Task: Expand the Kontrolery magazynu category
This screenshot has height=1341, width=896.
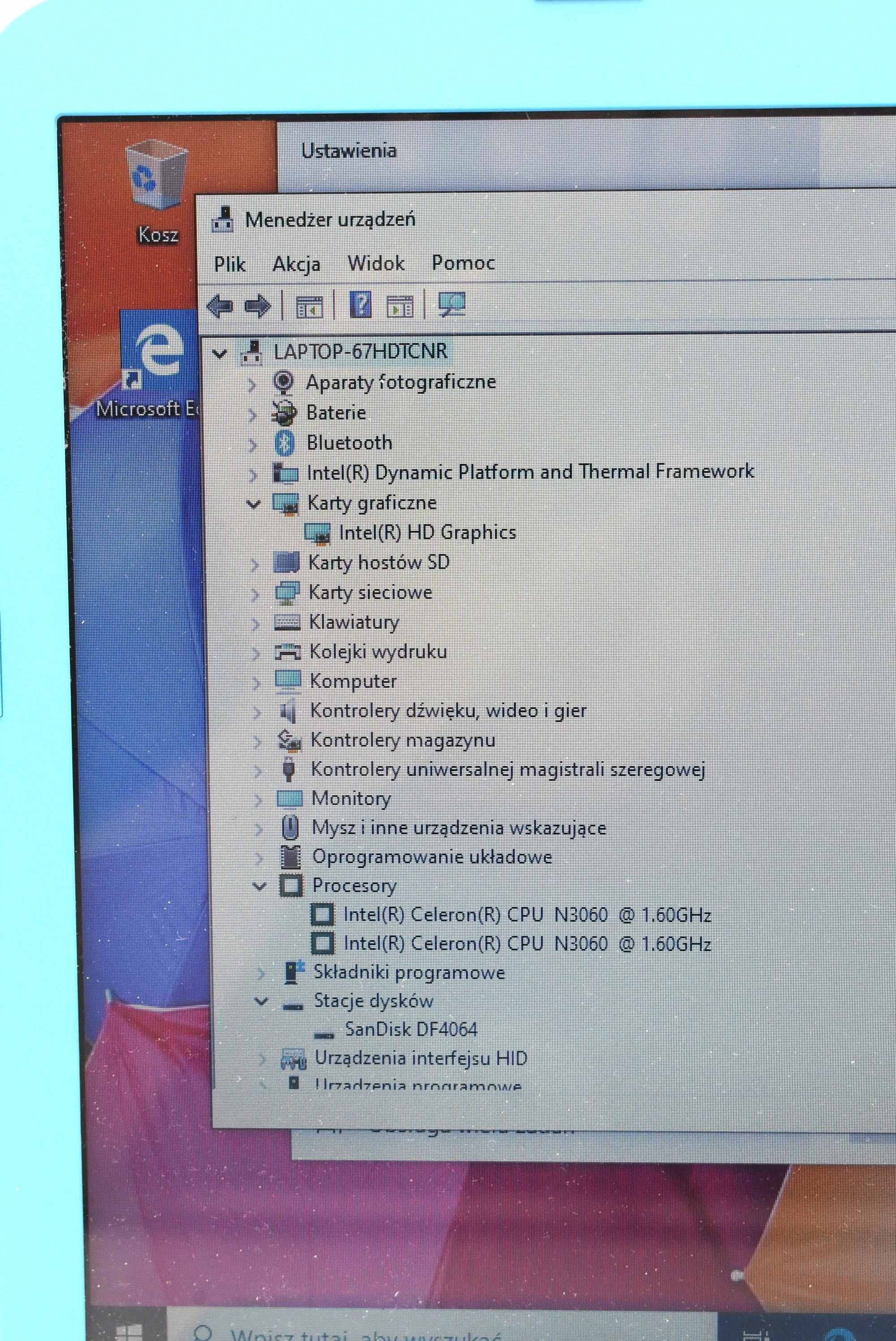Action: point(257,742)
